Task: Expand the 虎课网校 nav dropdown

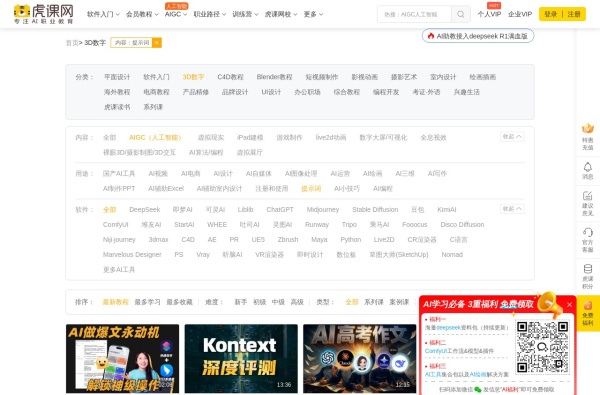Action: pyautogui.click(x=281, y=14)
